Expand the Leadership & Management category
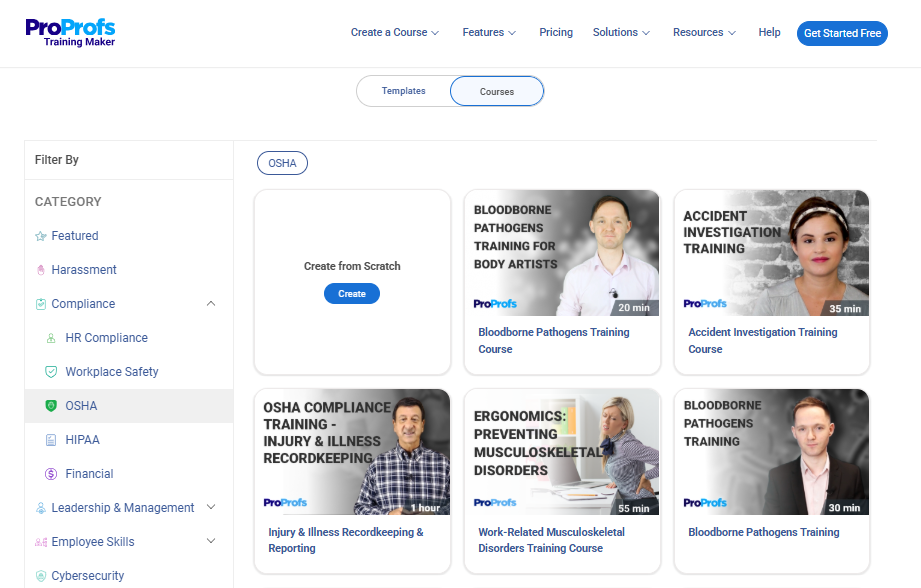This screenshot has height=588, width=921. coord(211,508)
